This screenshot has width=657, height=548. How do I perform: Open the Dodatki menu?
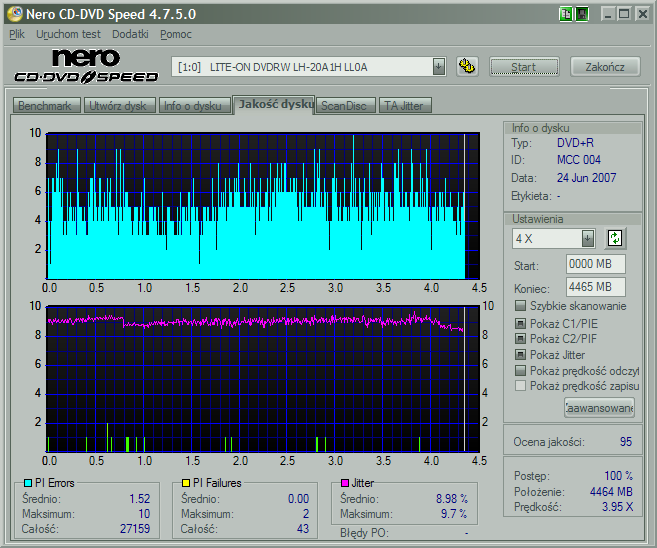click(130, 34)
